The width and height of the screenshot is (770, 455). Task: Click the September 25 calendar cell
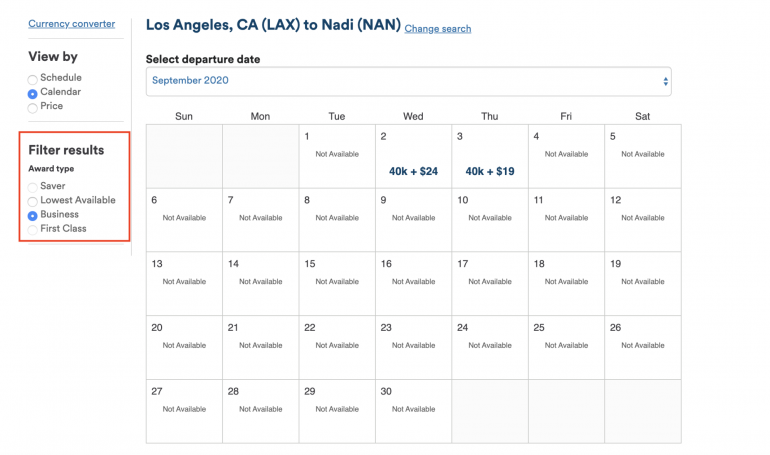pyautogui.click(x=566, y=347)
